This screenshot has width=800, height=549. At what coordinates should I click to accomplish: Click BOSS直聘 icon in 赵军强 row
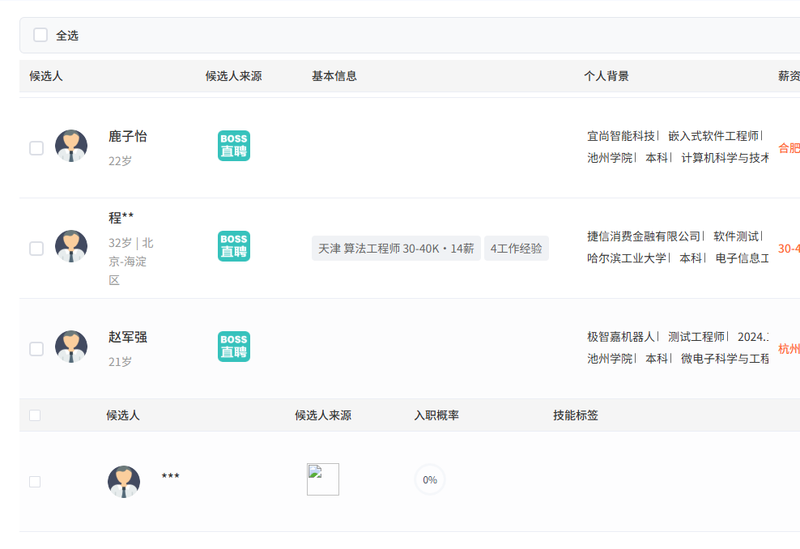(234, 347)
